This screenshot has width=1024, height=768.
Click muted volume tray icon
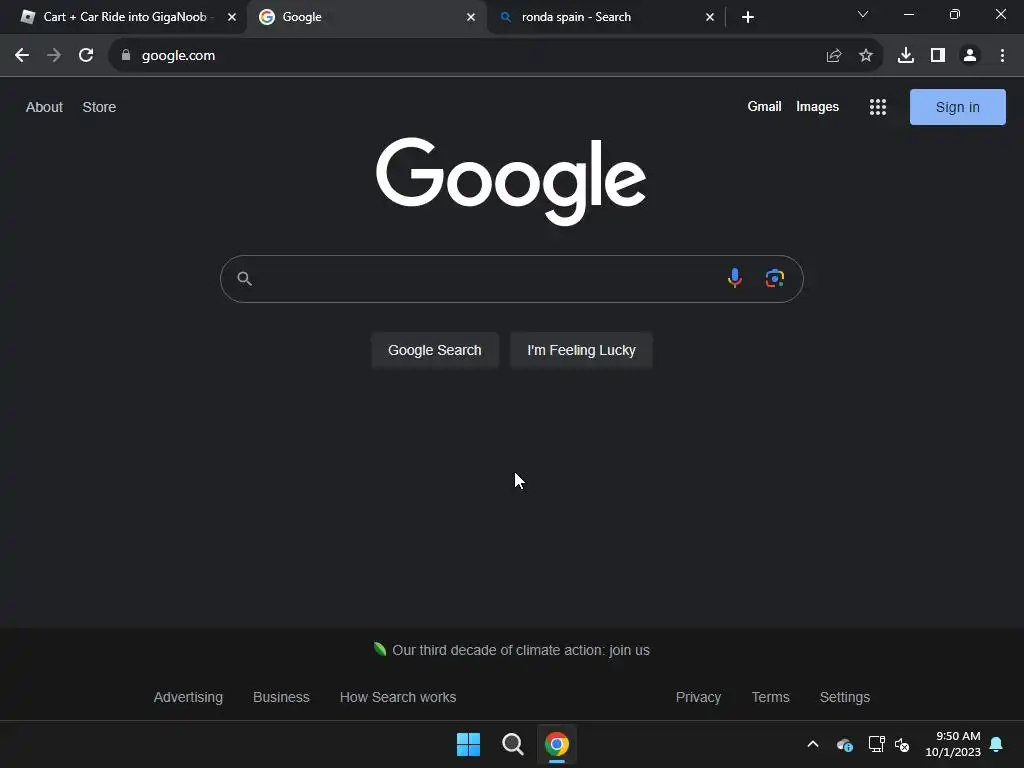903,744
